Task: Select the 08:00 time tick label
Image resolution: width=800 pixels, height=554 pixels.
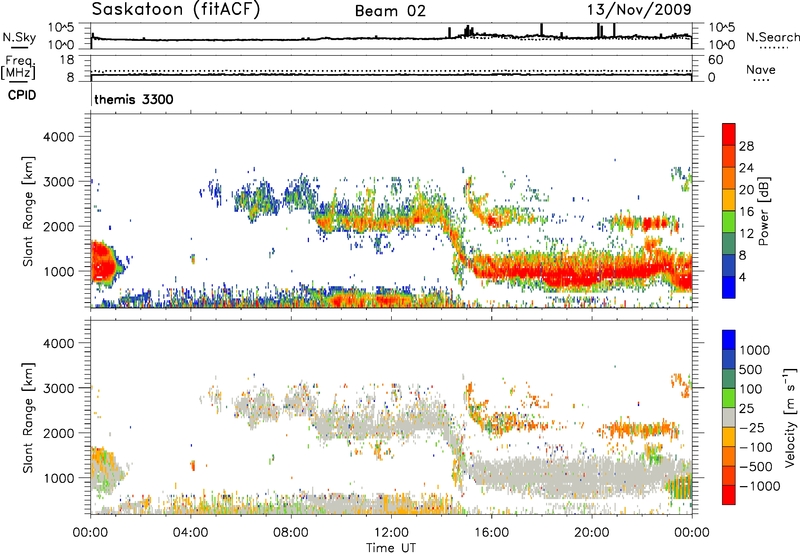Action: [x=291, y=533]
